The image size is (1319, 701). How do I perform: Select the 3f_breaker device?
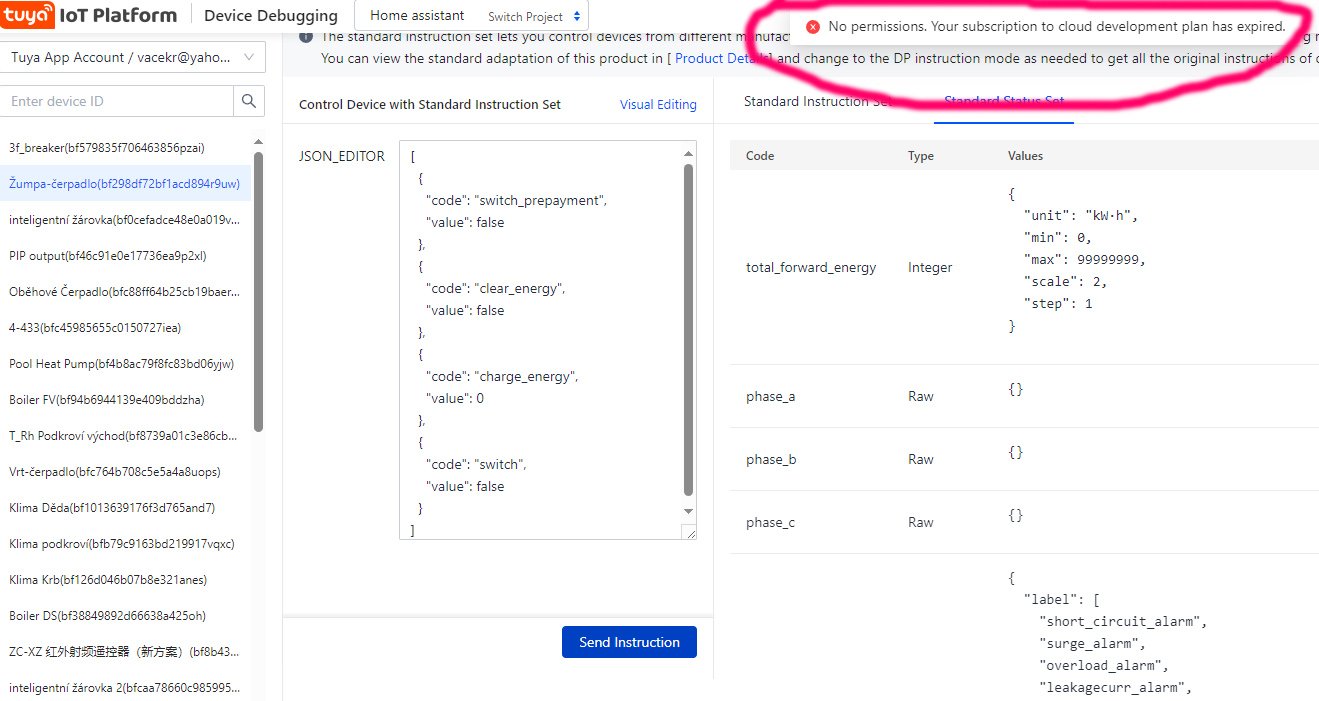tap(107, 148)
